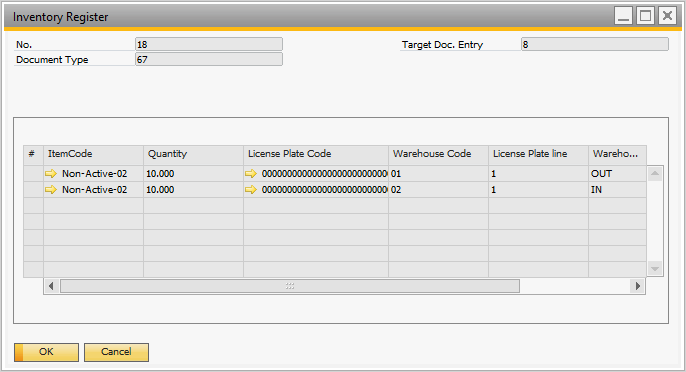This screenshot has width=686, height=372.
Task: Select the Target Doc. Entry field
Action: (595, 44)
